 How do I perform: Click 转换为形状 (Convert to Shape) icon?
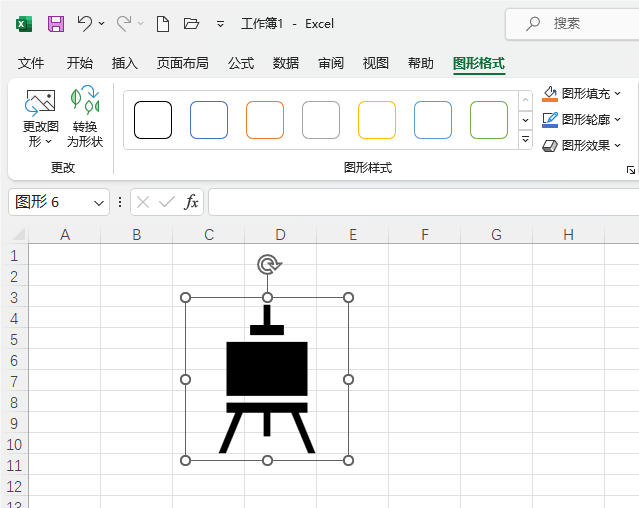85,102
